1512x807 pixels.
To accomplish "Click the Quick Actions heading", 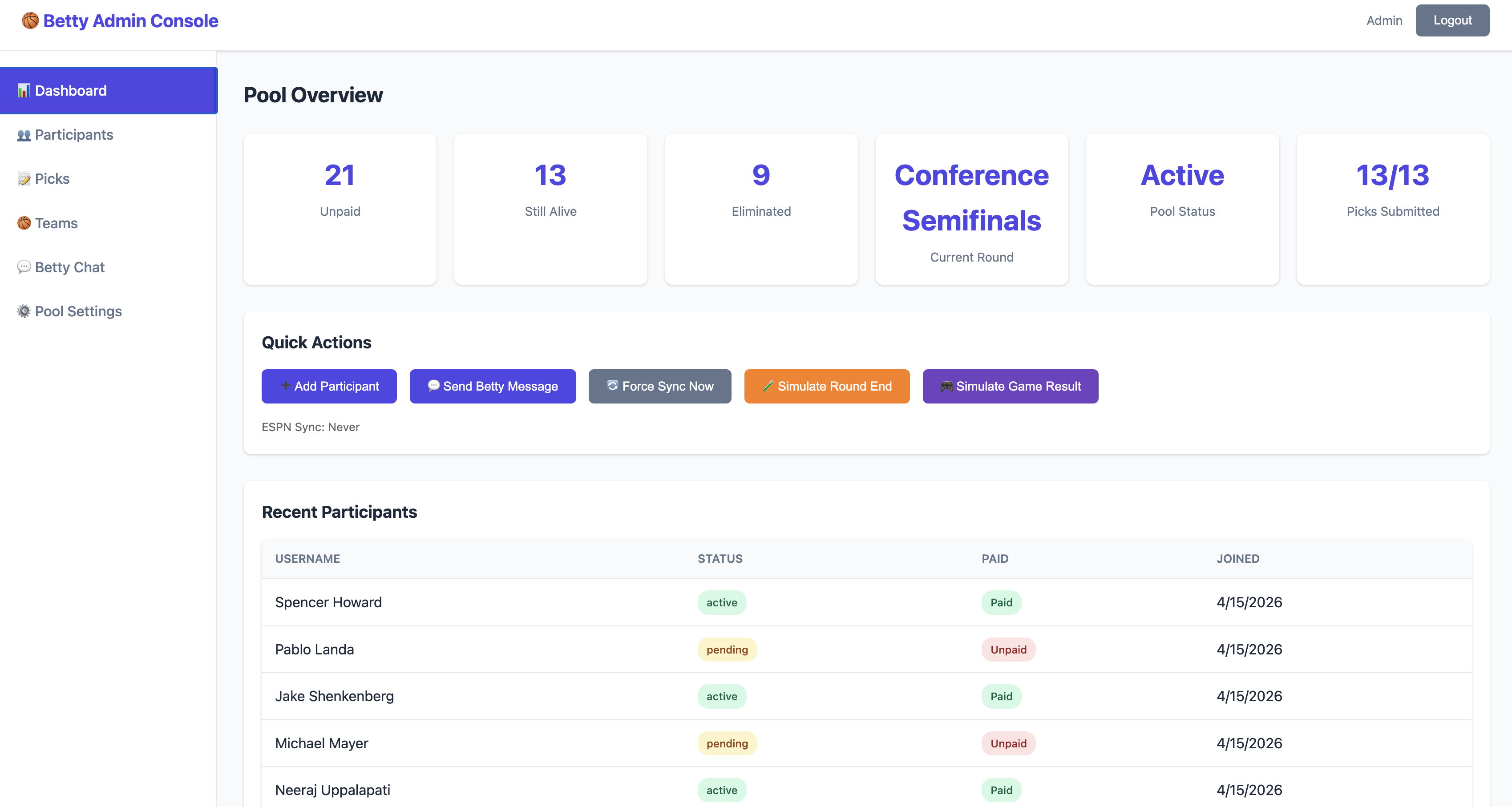I will (x=316, y=342).
